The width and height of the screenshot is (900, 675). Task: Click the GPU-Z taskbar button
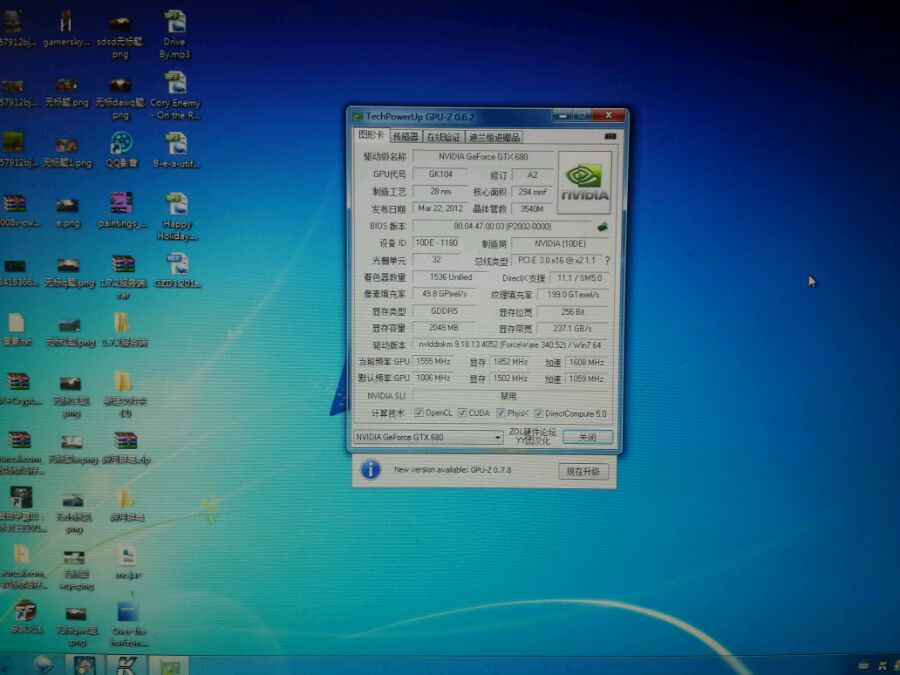click(x=169, y=666)
